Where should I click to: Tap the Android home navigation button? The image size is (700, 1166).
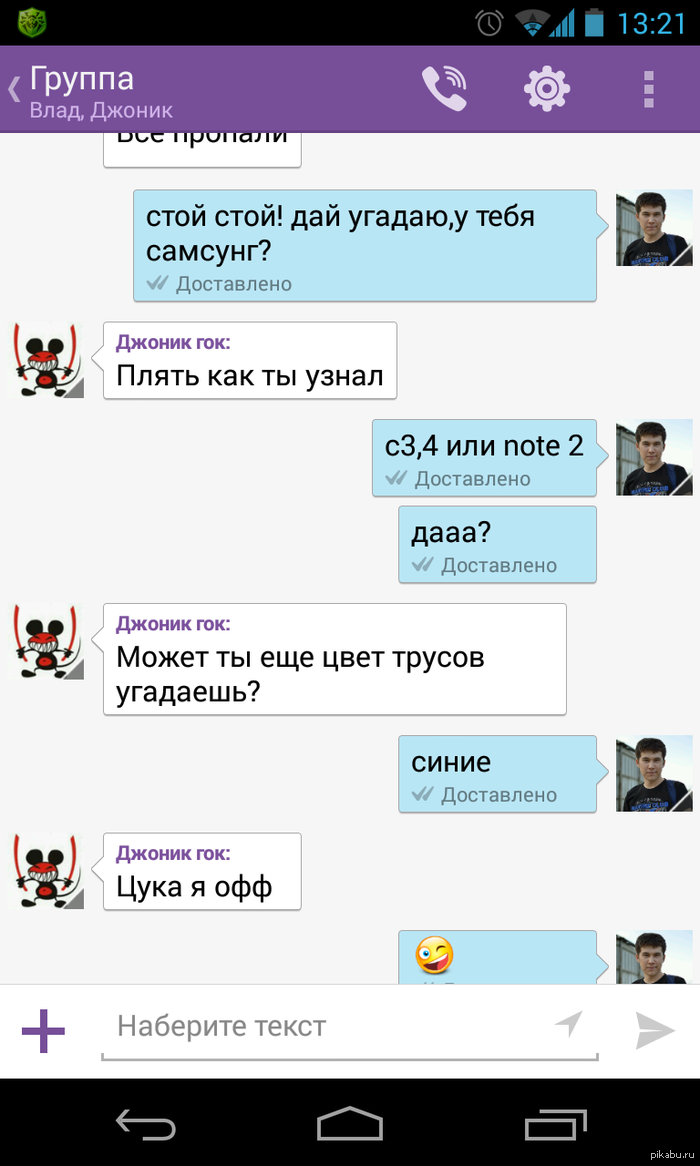pyautogui.click(x=350, y=1123)
